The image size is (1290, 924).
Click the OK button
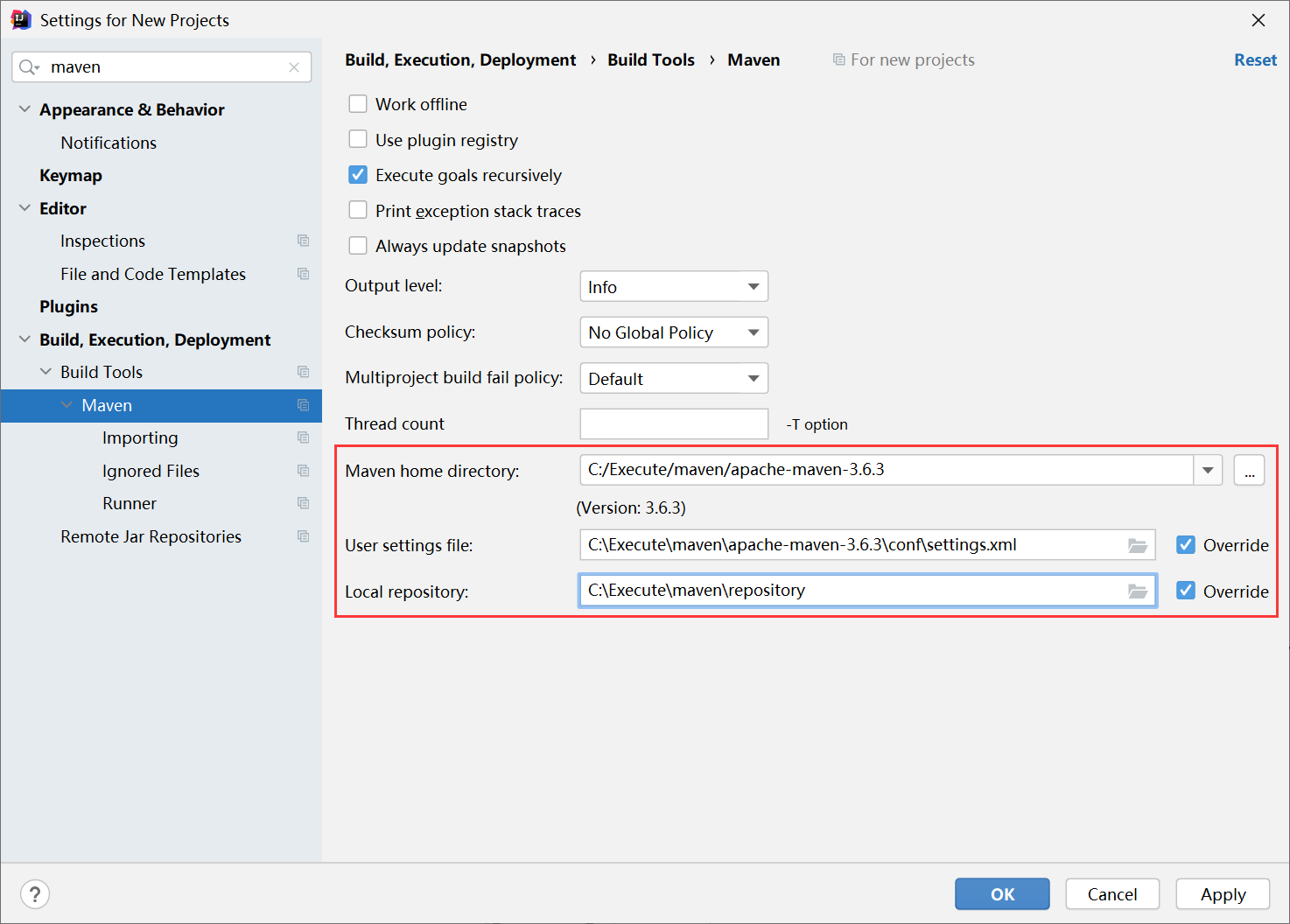[x=1002, y=894]
